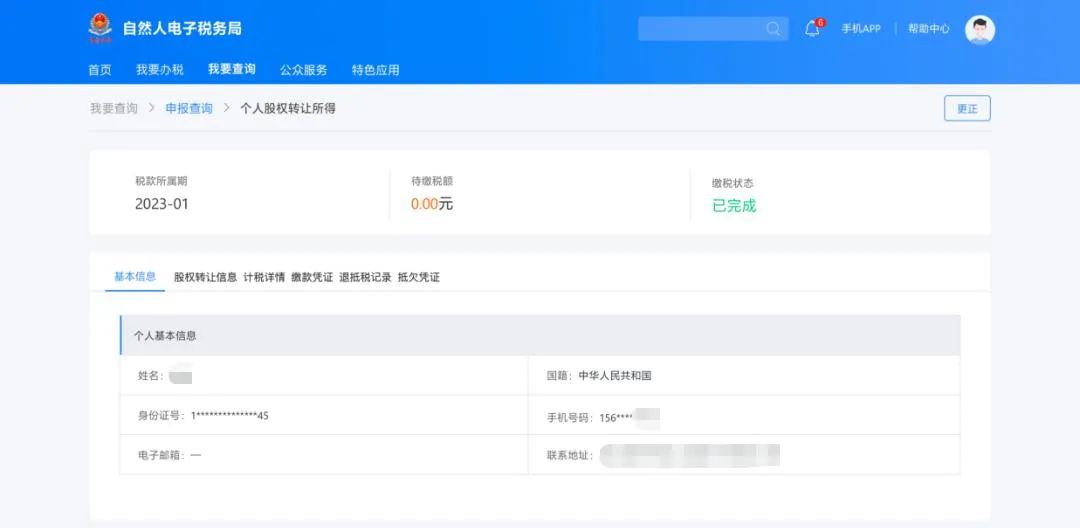Click 申报查询 breadcrumb link
1080x528 pixels.
tap(189, 108)
